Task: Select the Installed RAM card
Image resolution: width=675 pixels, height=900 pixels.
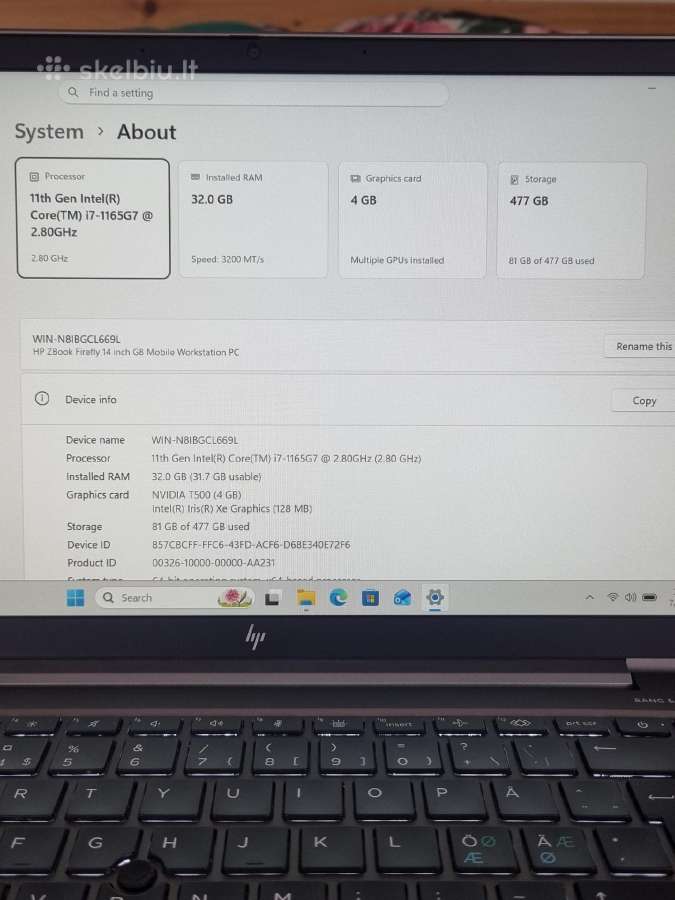Action: click(253, 219)
